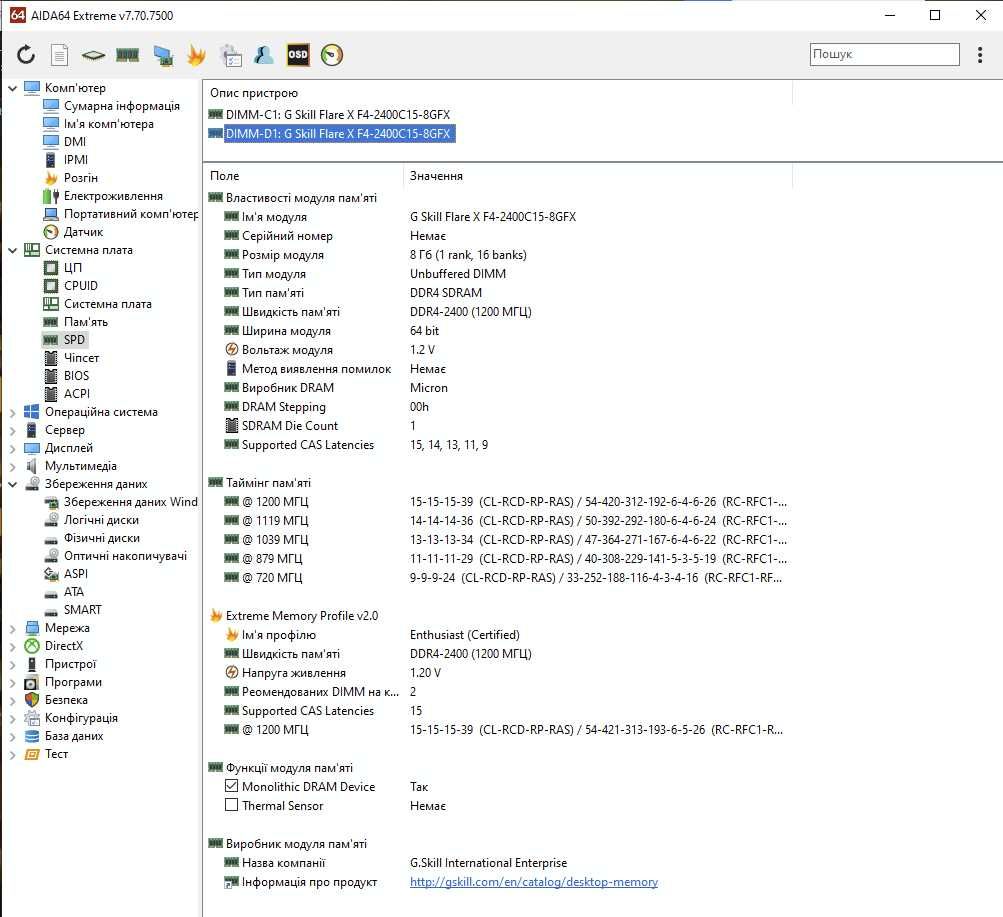Open the audit manager toolbar icon
The image size is (1003, 917).
click(x=230, y=56)
